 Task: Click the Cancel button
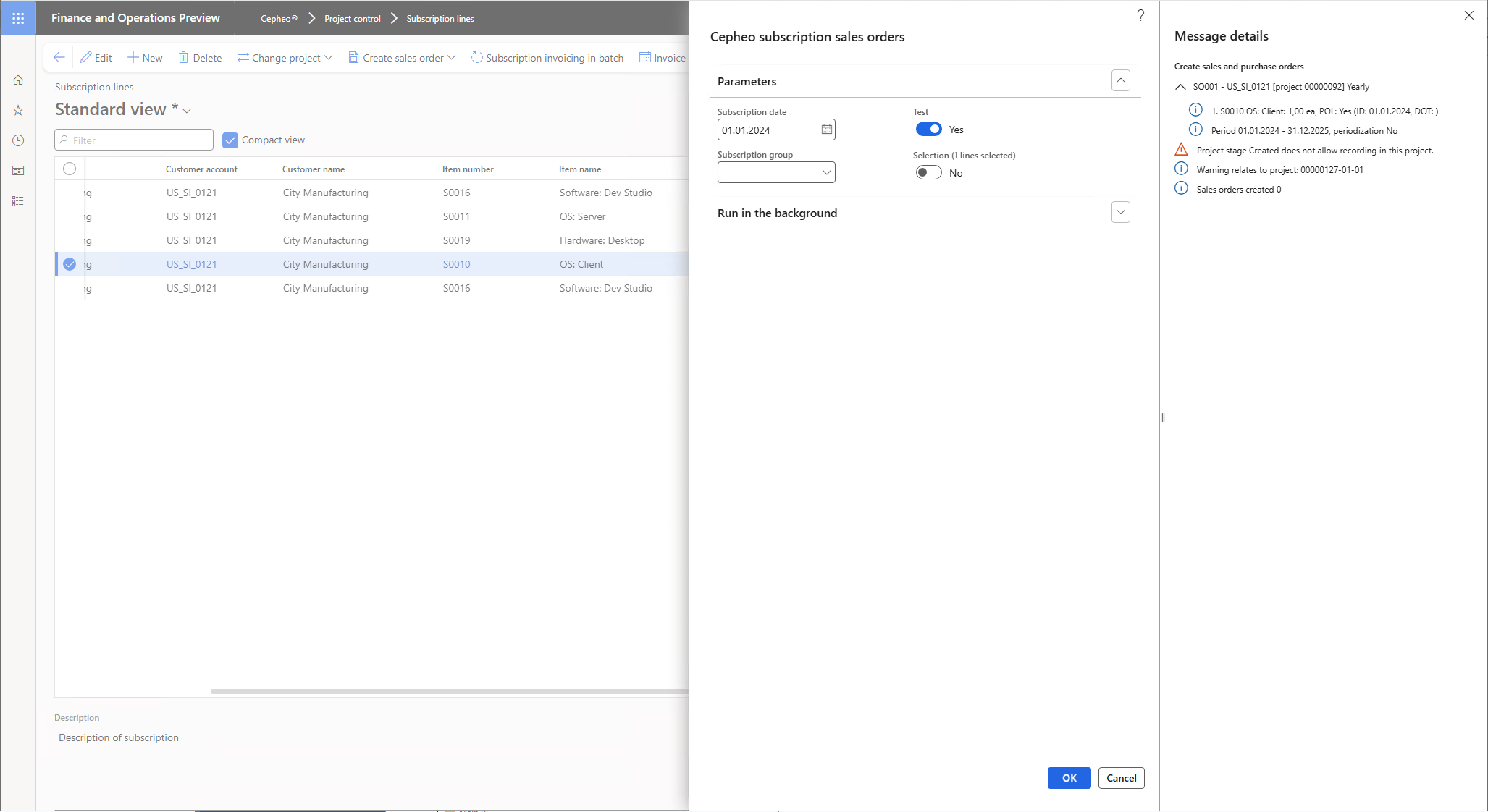pos(1121,778)
